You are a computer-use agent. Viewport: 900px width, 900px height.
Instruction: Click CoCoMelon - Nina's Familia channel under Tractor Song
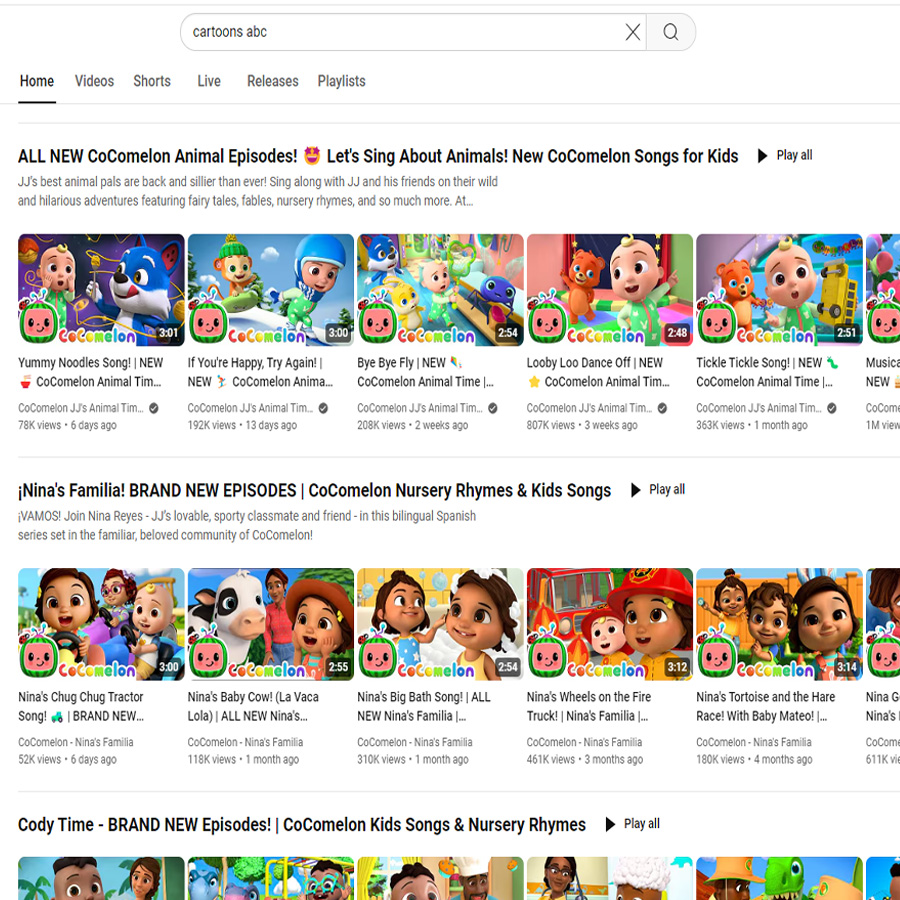(x=76, y=742)
